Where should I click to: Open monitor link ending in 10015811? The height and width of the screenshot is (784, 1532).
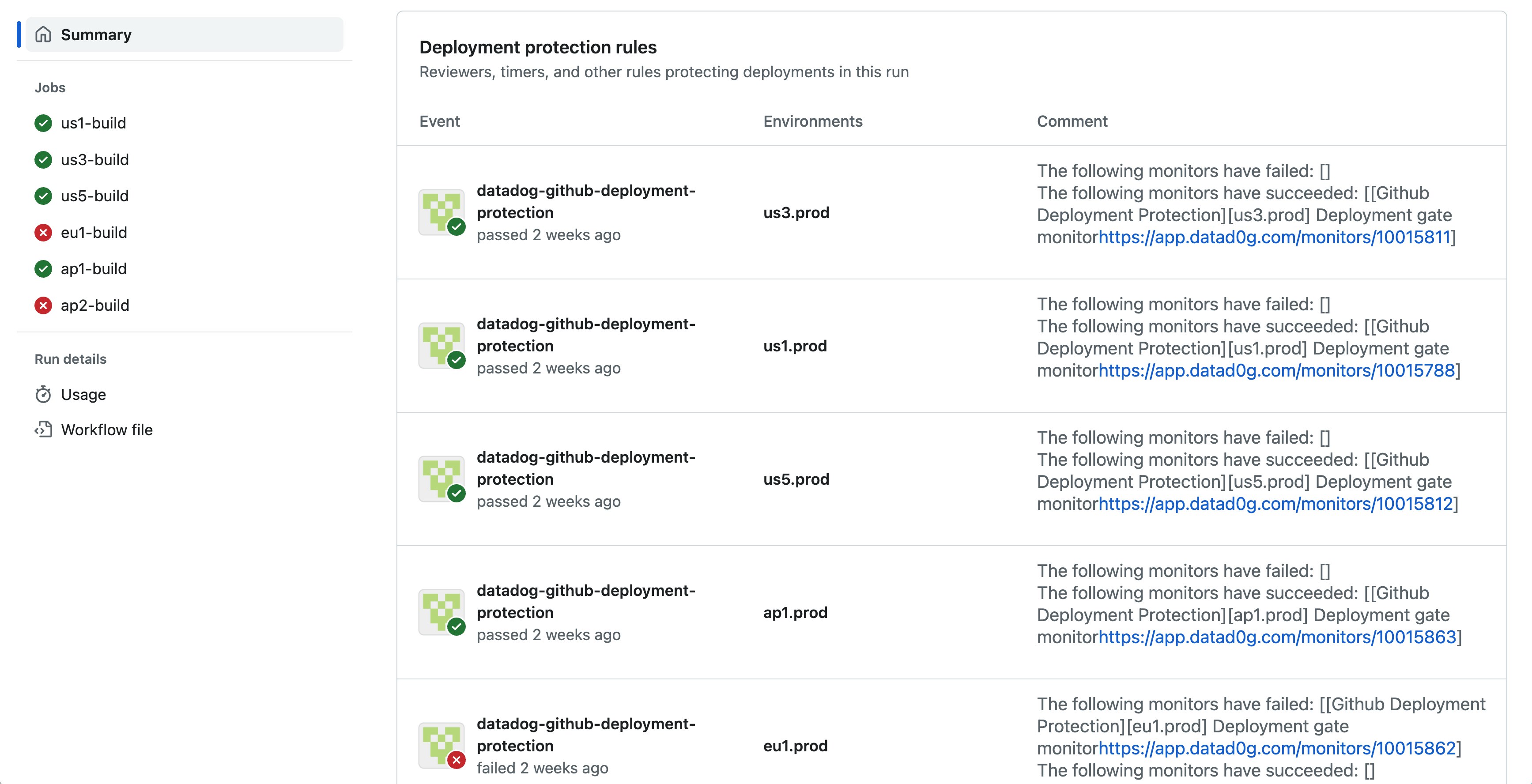[x=1274, y=237]
